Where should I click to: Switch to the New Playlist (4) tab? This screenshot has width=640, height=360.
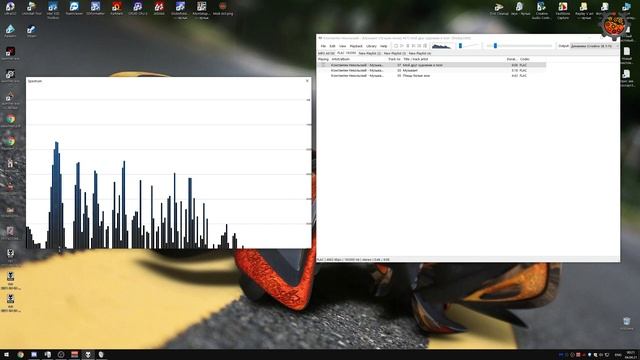point(420,53)
